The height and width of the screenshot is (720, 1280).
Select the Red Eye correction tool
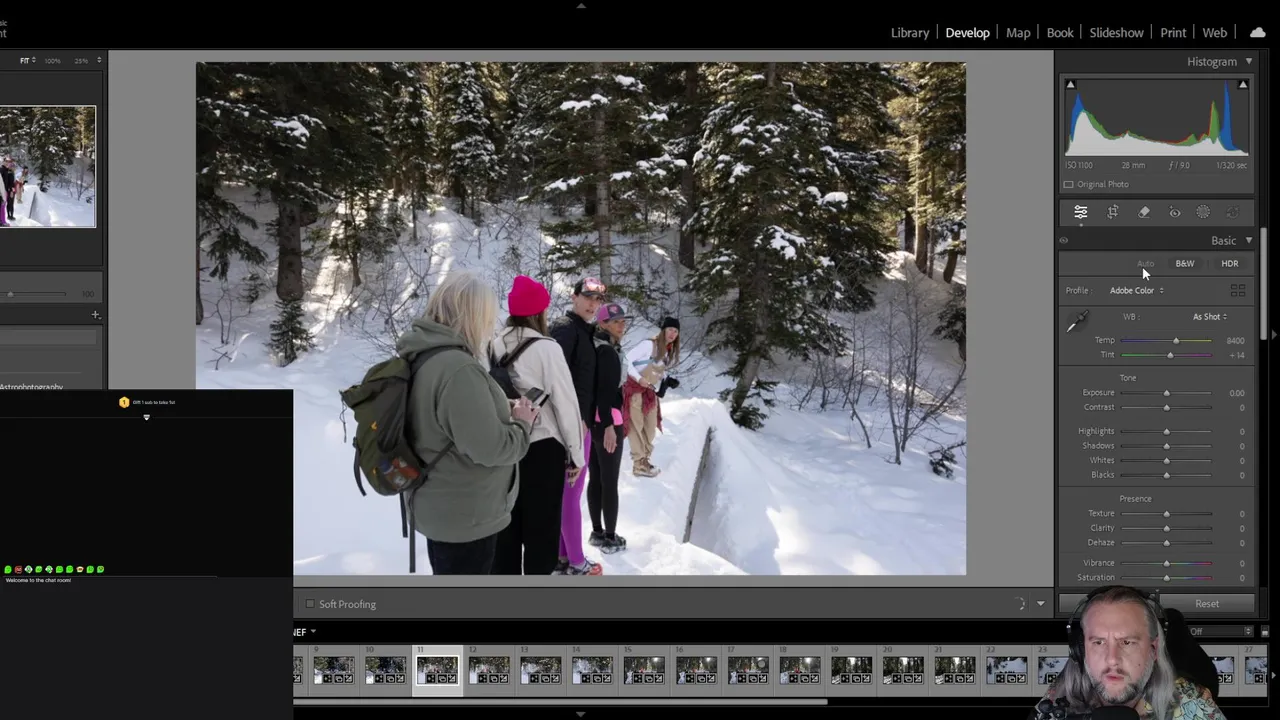[x=1175, y=212]
